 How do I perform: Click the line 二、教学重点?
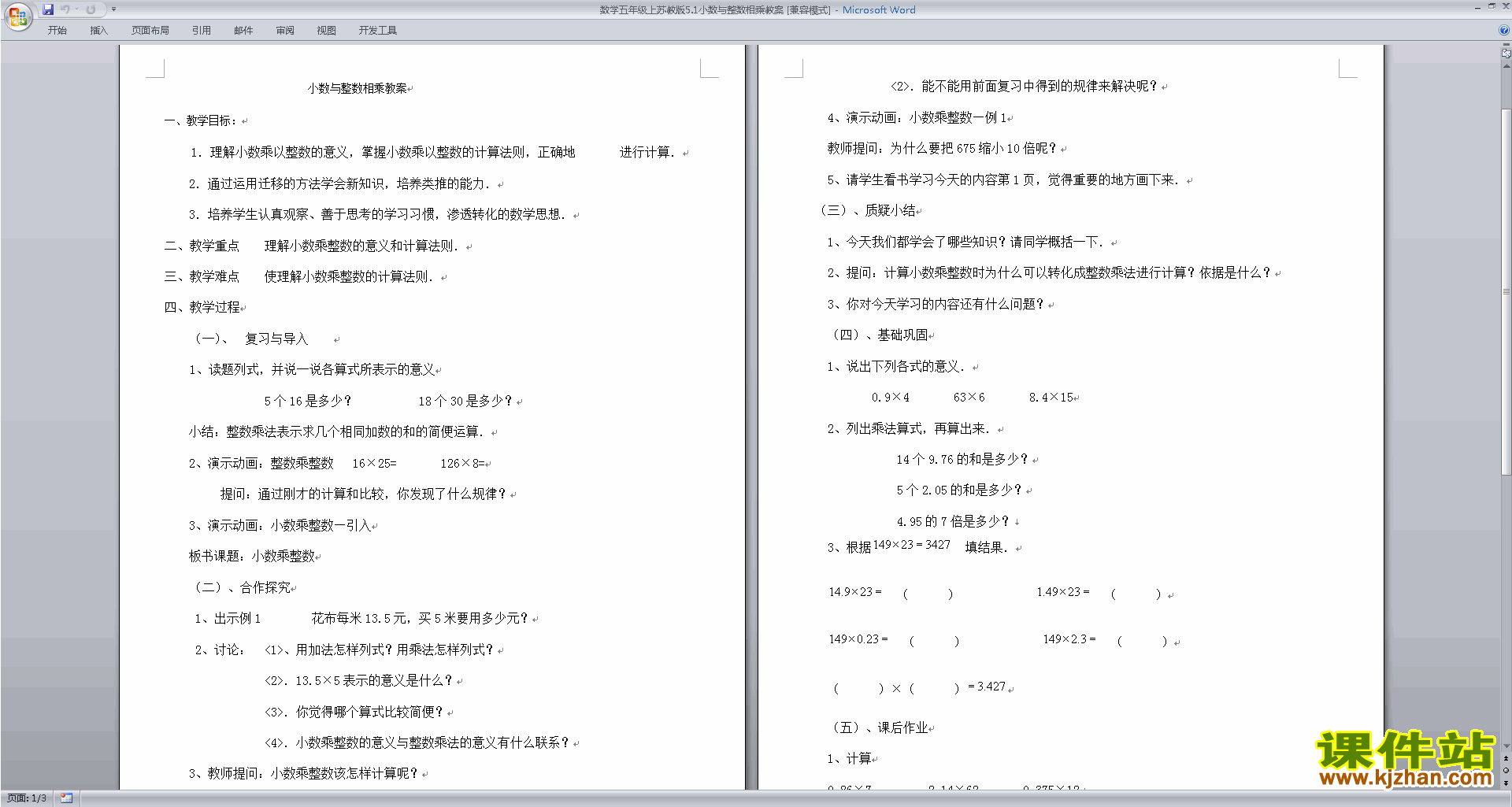pyautogui.click(x=312, y=246)
